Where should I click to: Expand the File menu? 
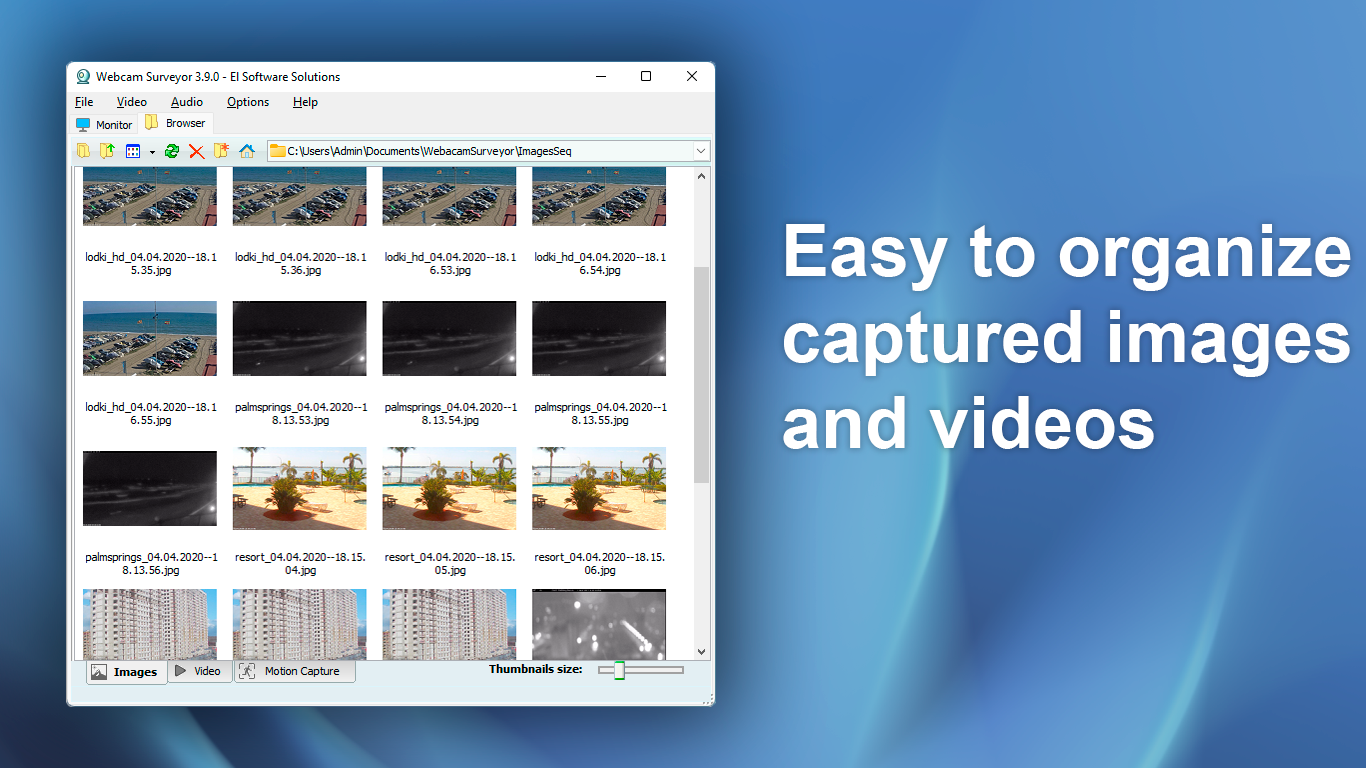click(x=83, y=102)
